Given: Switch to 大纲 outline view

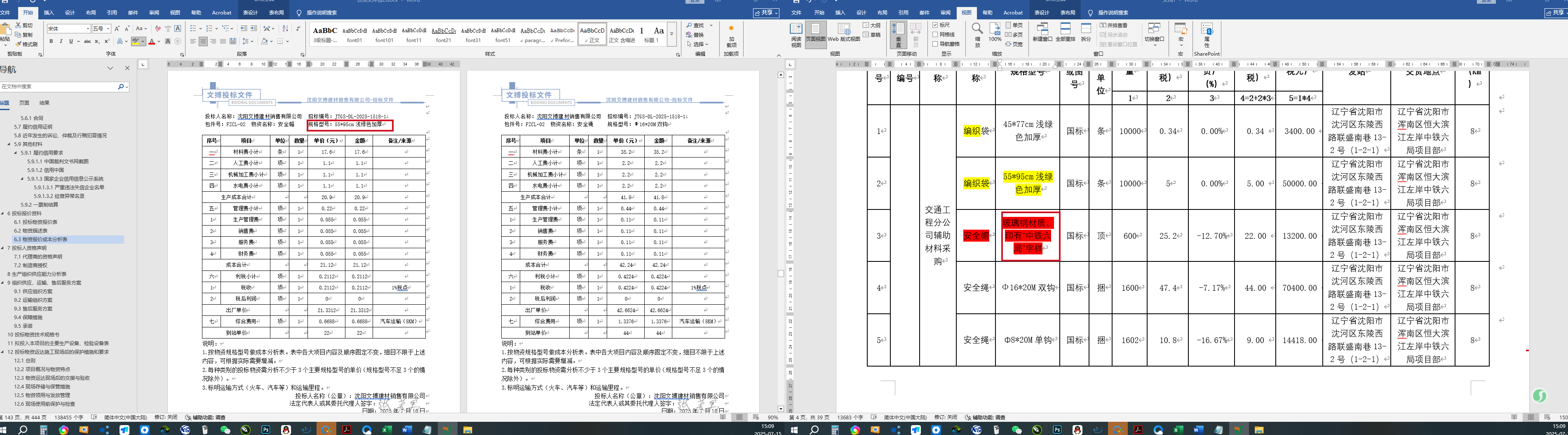Looking at the screenshot, I should 872,25.
